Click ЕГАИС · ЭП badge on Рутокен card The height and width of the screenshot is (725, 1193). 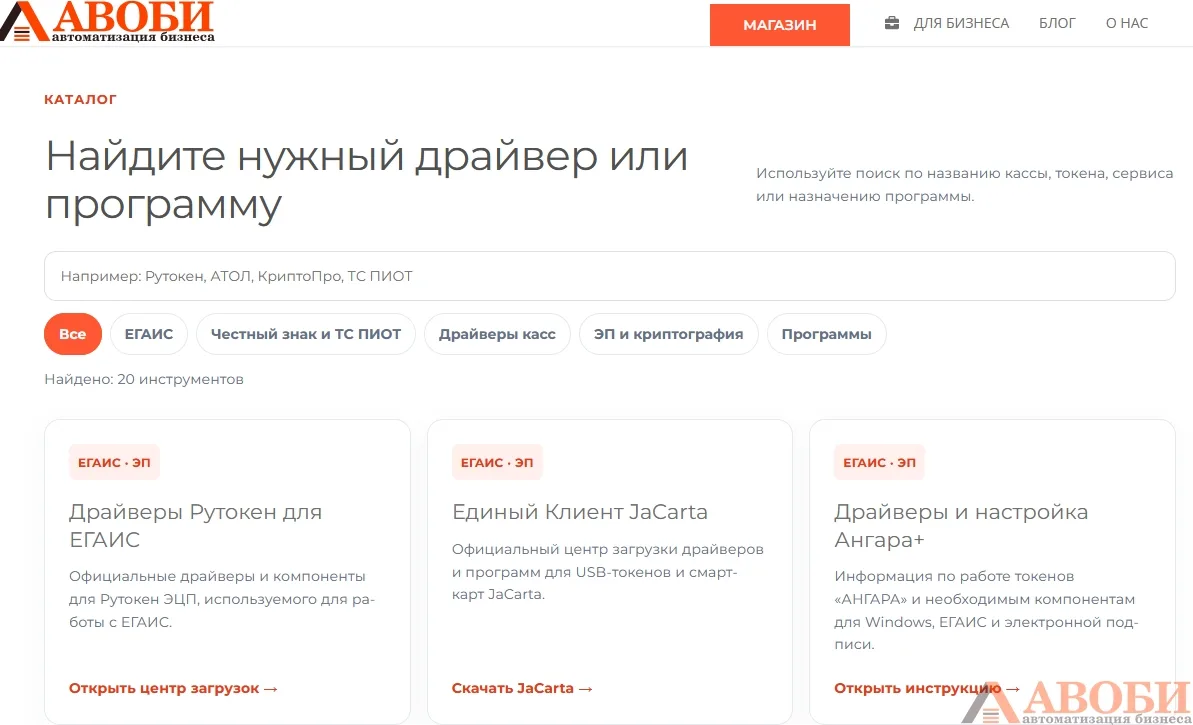pos(114,463)
